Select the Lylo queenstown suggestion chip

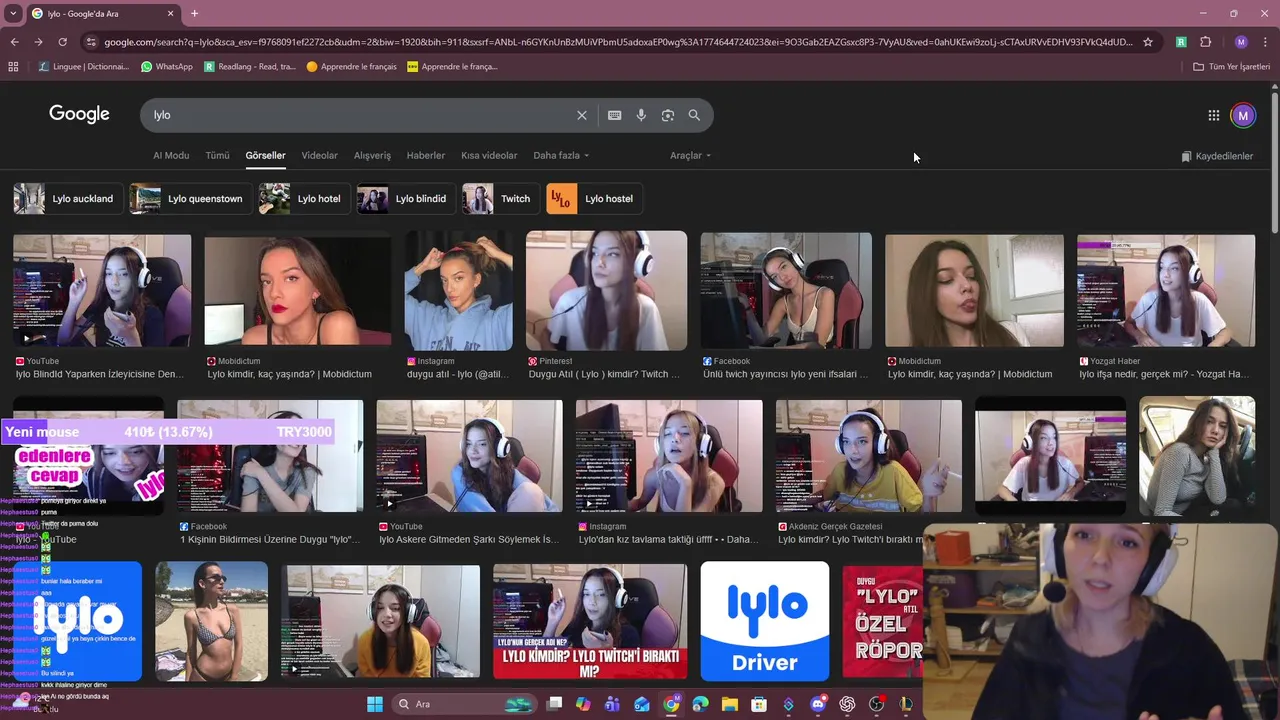(191, 199)
